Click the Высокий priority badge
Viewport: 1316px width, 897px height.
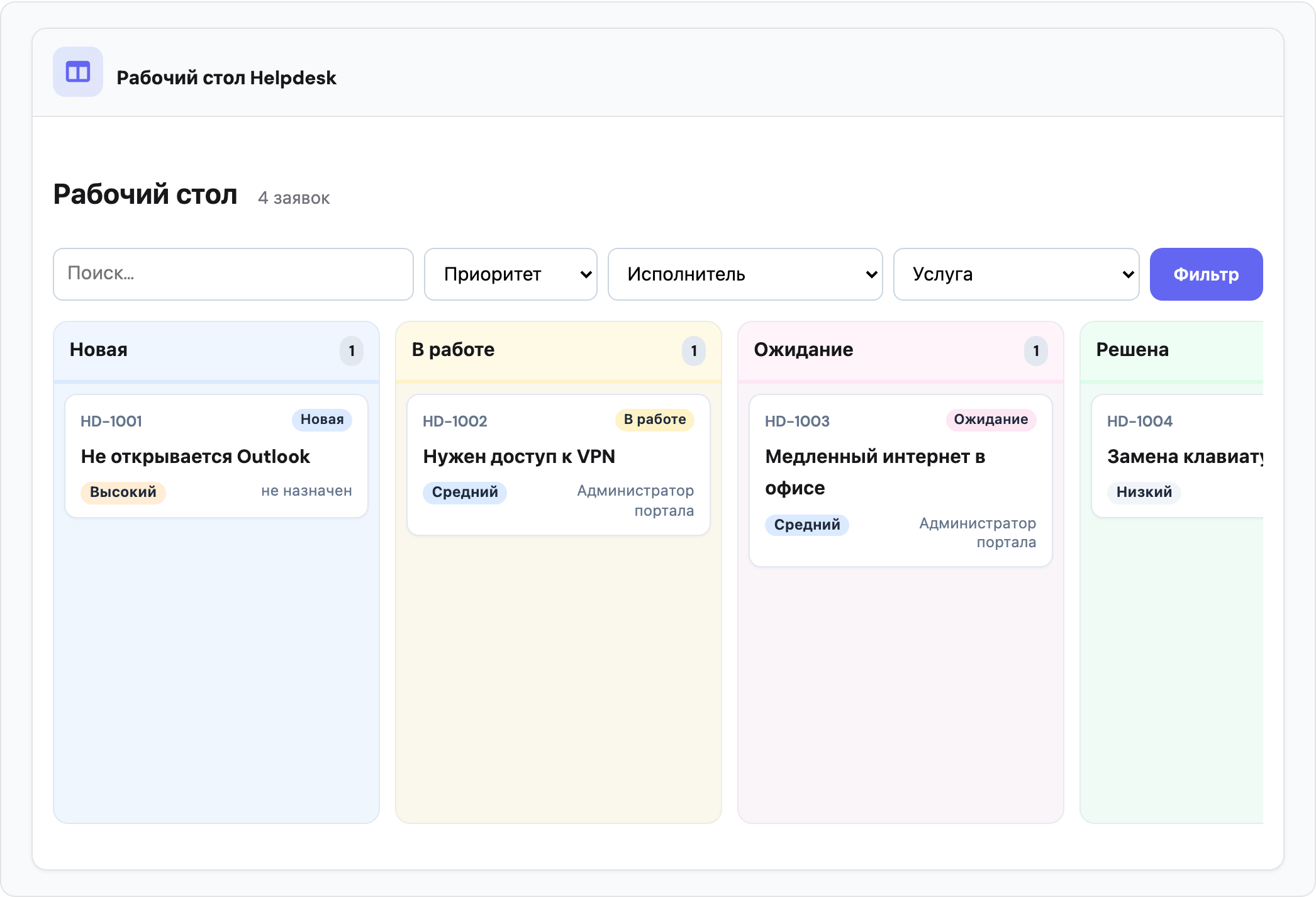pos(123,492)
